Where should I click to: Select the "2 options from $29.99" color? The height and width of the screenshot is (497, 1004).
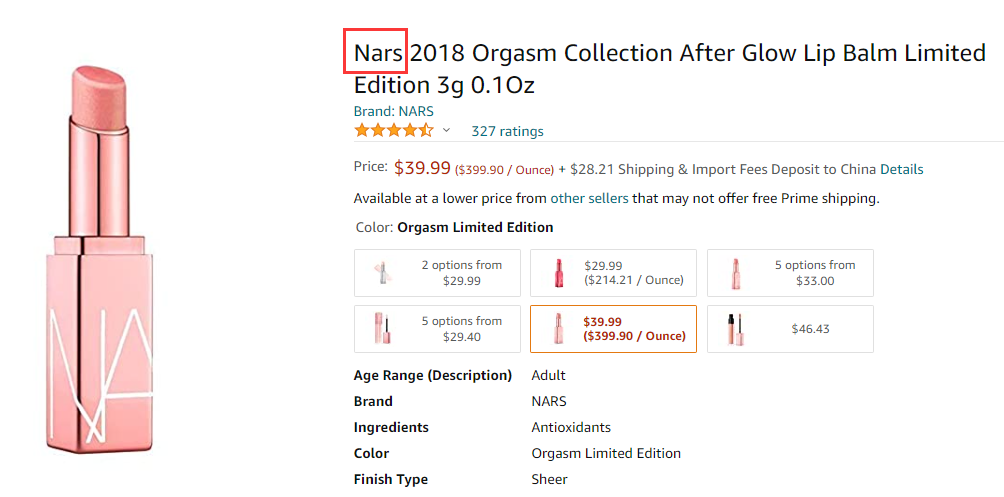(x=437, y=273)
